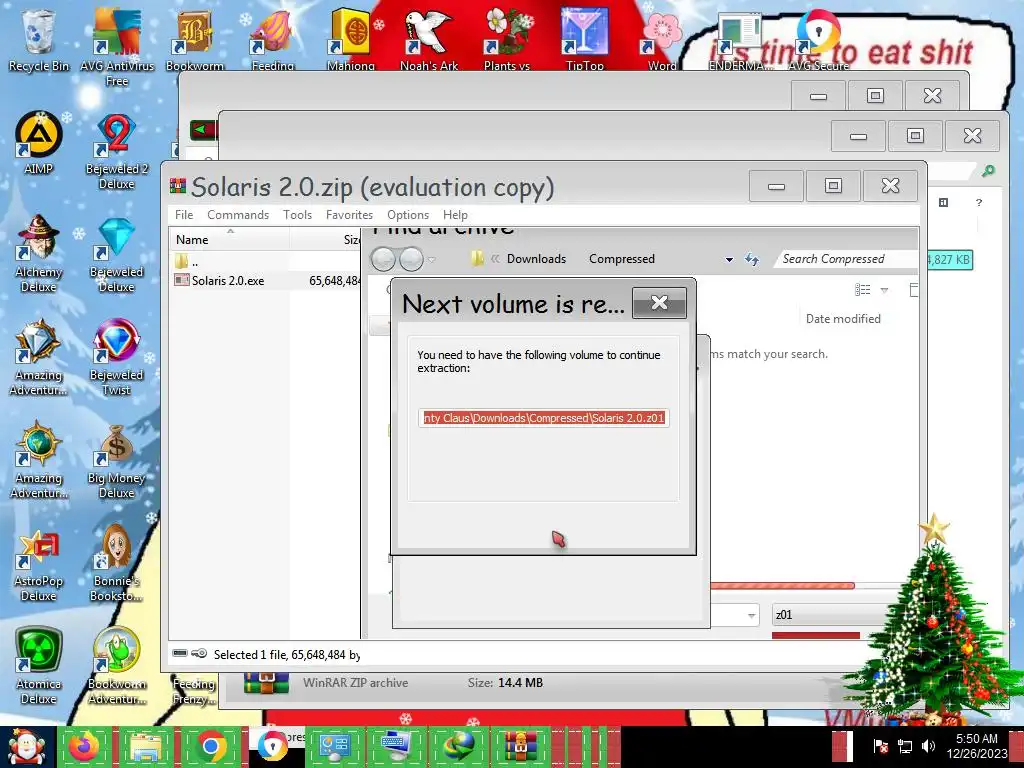Open Google Chrome from the taskbar
This screenshot has height=768, width=1024.
[x=211, y=747]
